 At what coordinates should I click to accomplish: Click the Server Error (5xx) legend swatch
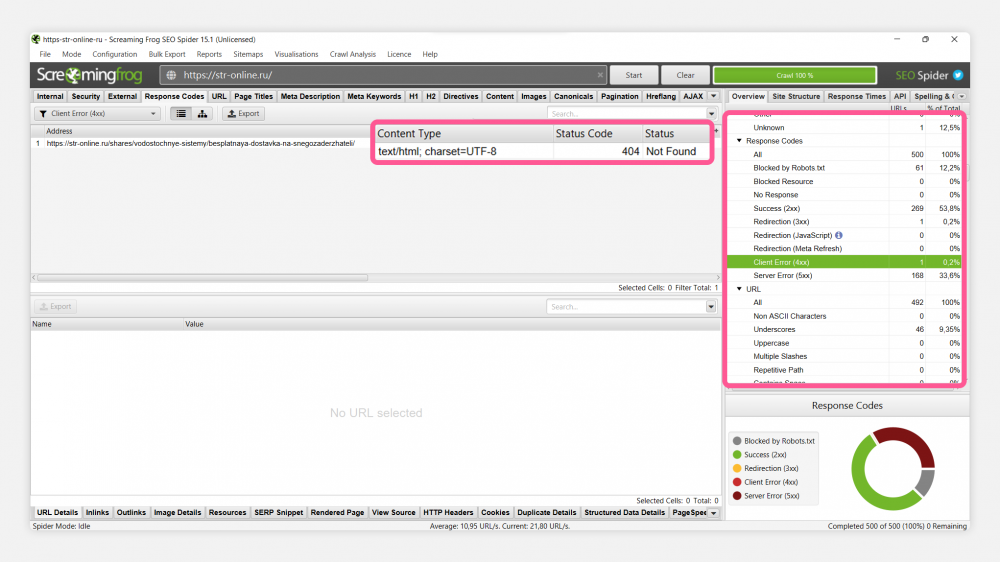(x=737, y=496)
